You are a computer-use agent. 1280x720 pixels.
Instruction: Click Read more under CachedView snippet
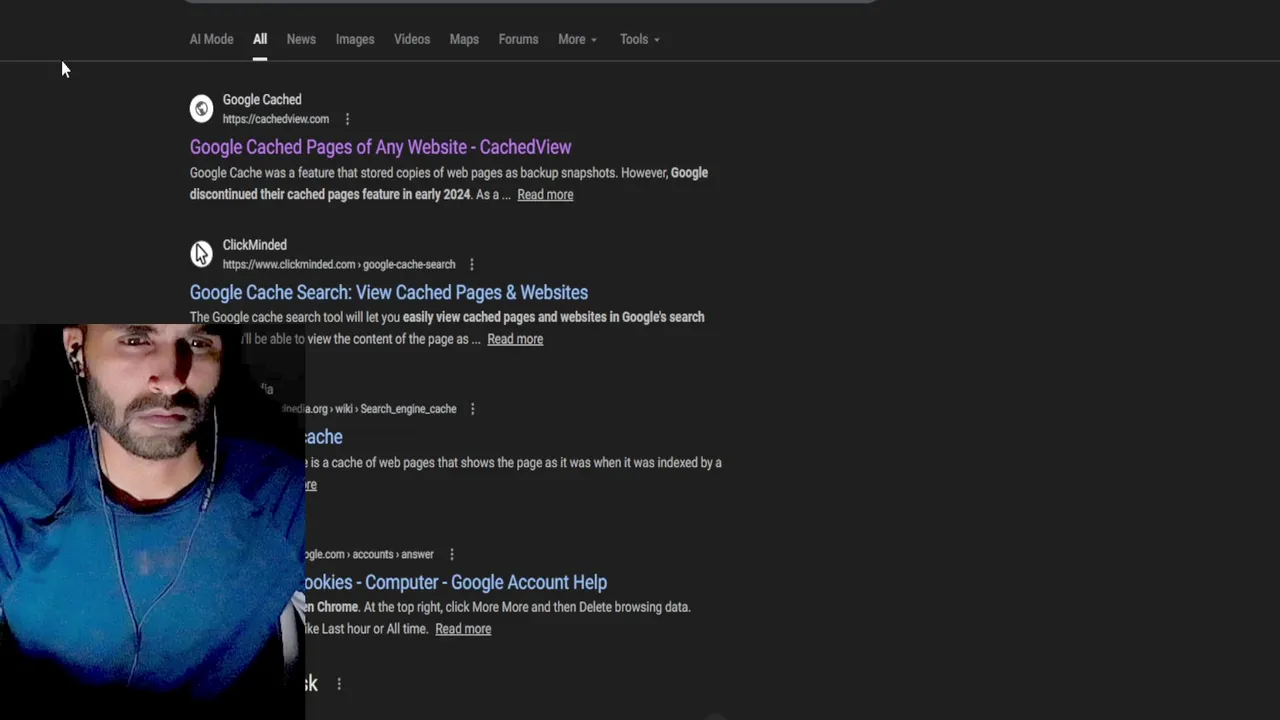545,195
